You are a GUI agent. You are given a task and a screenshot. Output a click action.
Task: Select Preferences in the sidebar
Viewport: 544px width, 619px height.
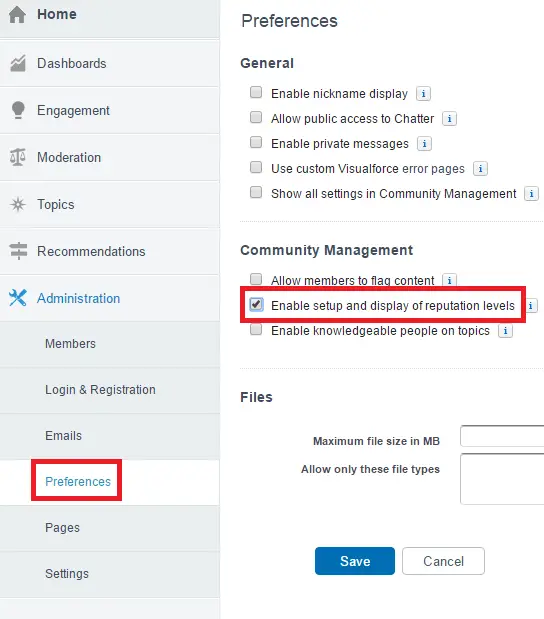(78, 482)
